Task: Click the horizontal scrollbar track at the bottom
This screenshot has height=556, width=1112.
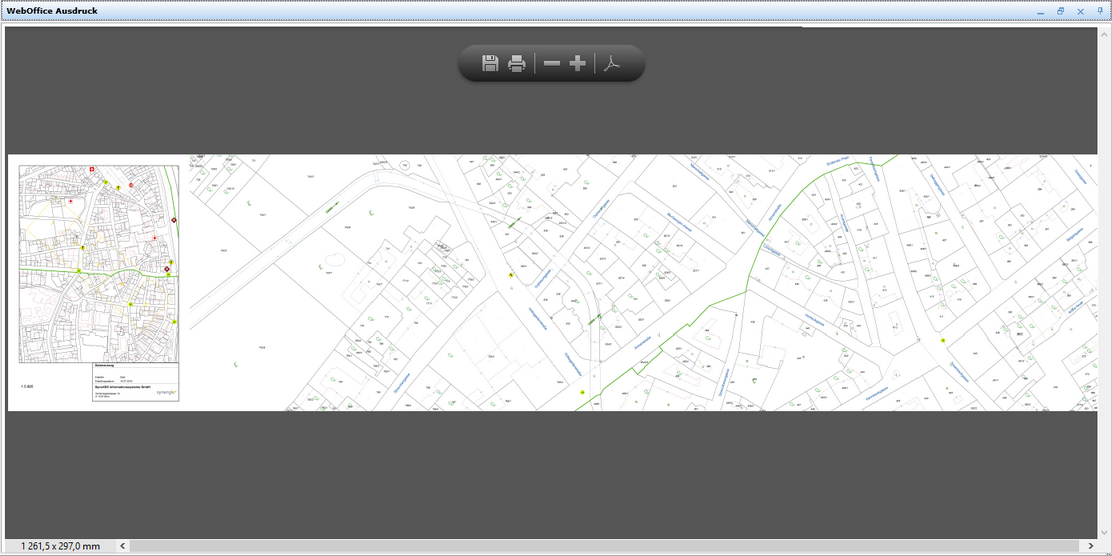Action: pyautogui.click(x=600, y=546)
